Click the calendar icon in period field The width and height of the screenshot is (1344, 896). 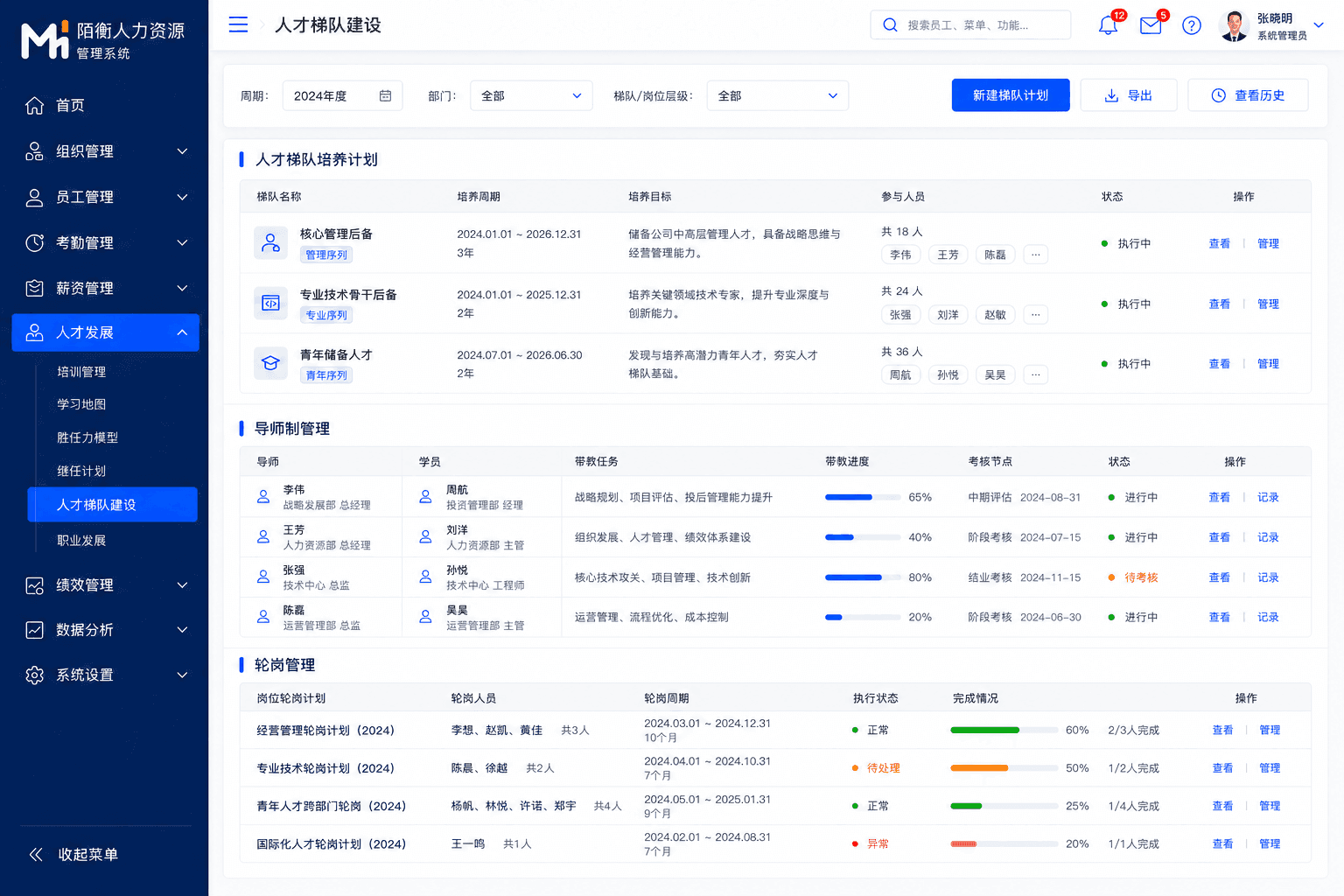(x=385, y=95)
